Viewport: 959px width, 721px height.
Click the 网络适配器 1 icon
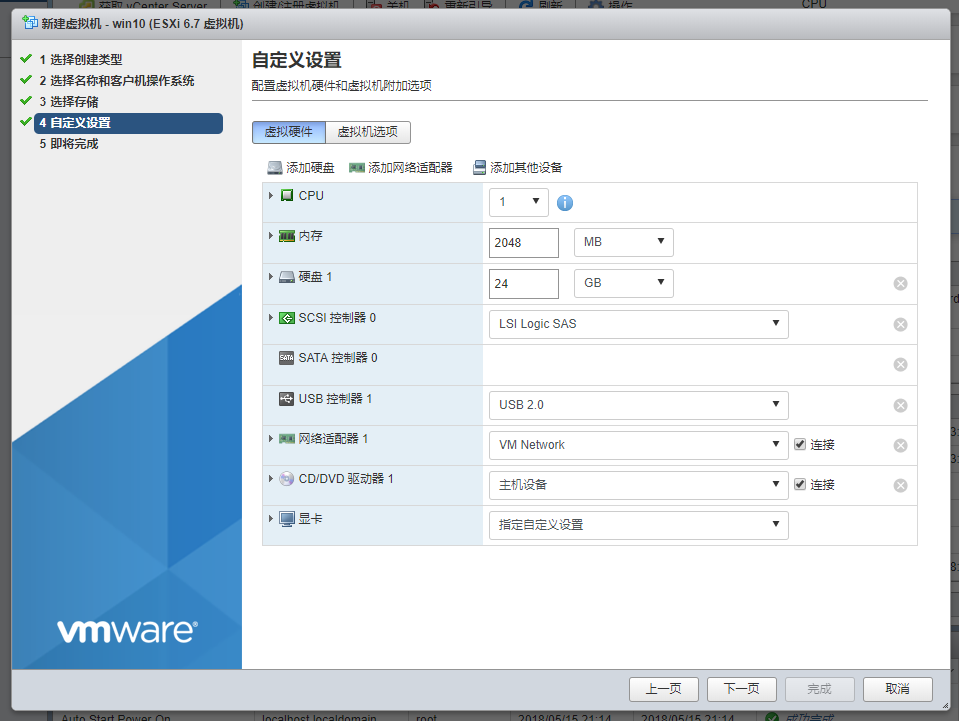pyautogui.click(x=287, y=439)
